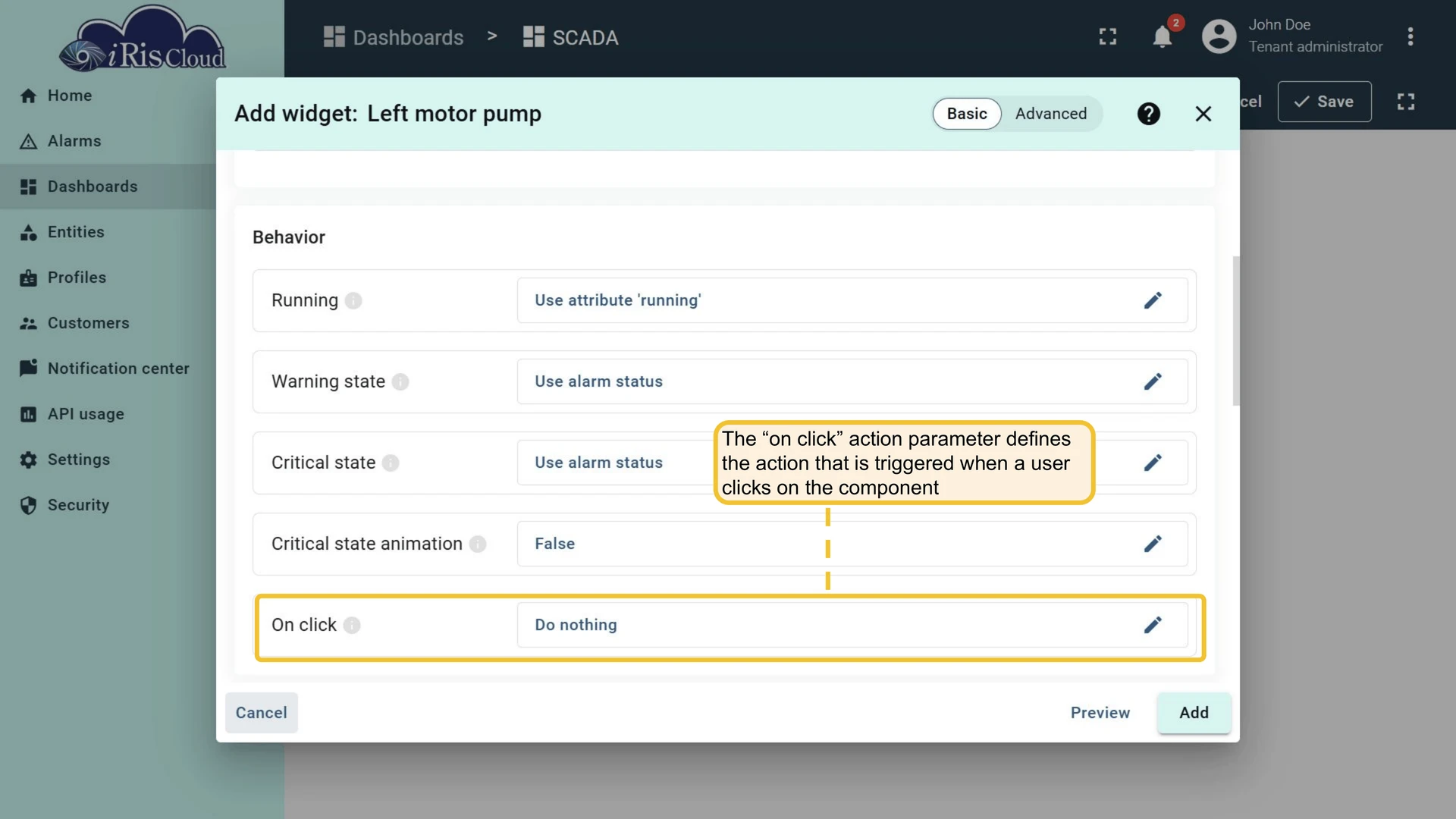The width and height of the screenshot is (1456, 819).
Task: Edit the Running behavior setting pencil
Action: pos(1153,300)
